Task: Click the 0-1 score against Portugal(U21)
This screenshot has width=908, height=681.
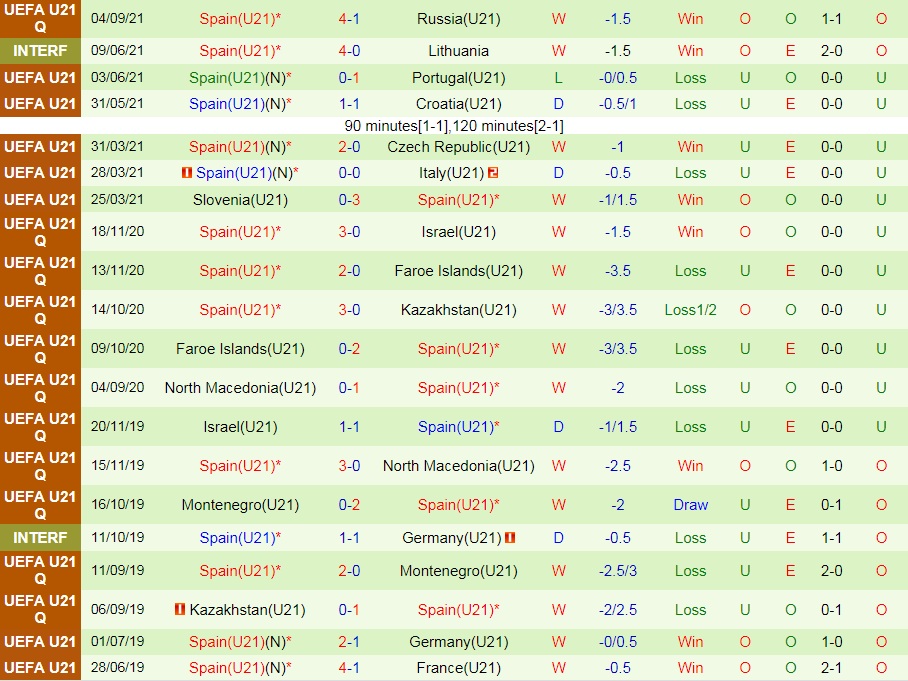Action: click(349, 78)
